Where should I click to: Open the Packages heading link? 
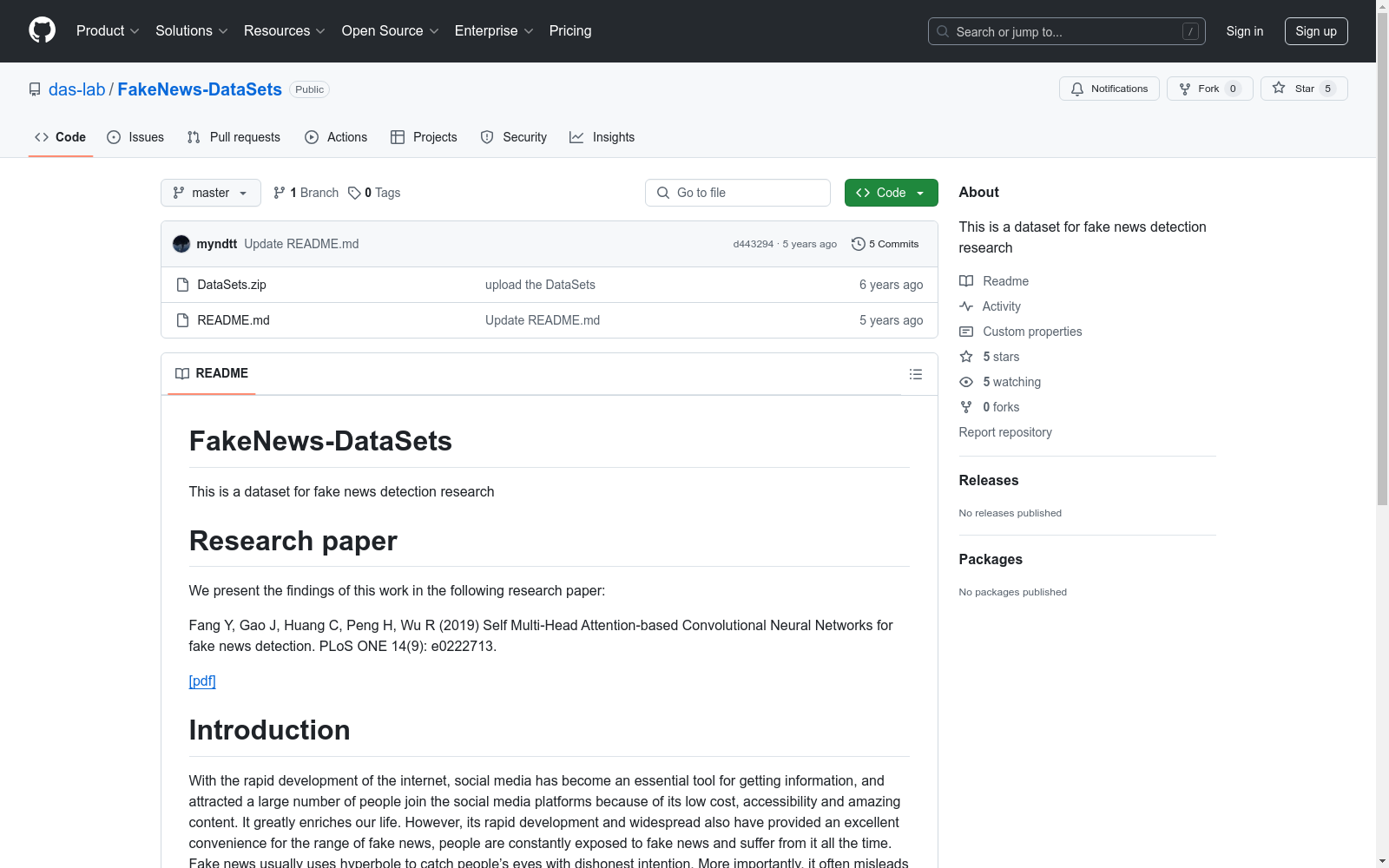click(991, 560)
